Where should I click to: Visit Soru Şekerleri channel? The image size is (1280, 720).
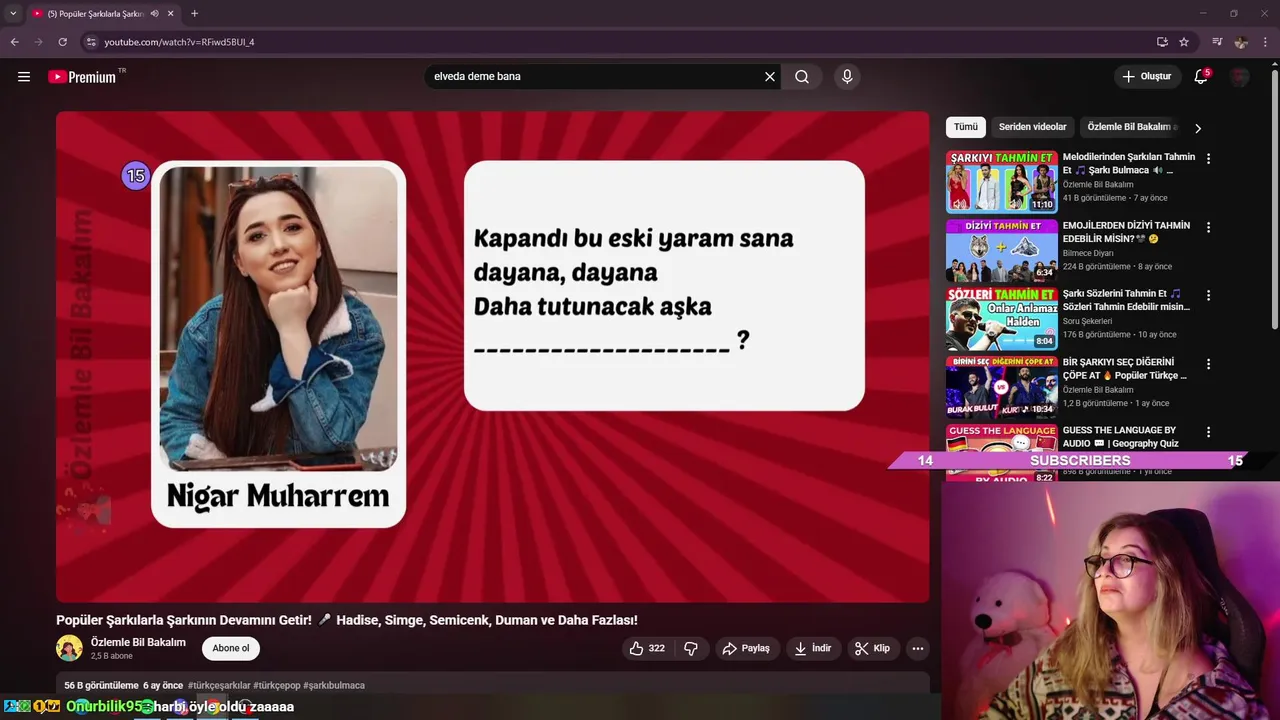1087,321
